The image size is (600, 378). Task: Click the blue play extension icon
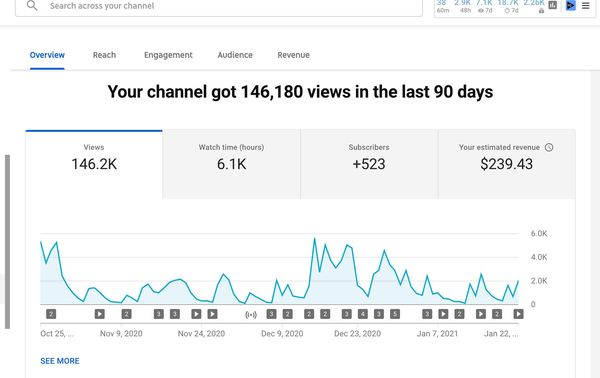(x=571, y=5)
